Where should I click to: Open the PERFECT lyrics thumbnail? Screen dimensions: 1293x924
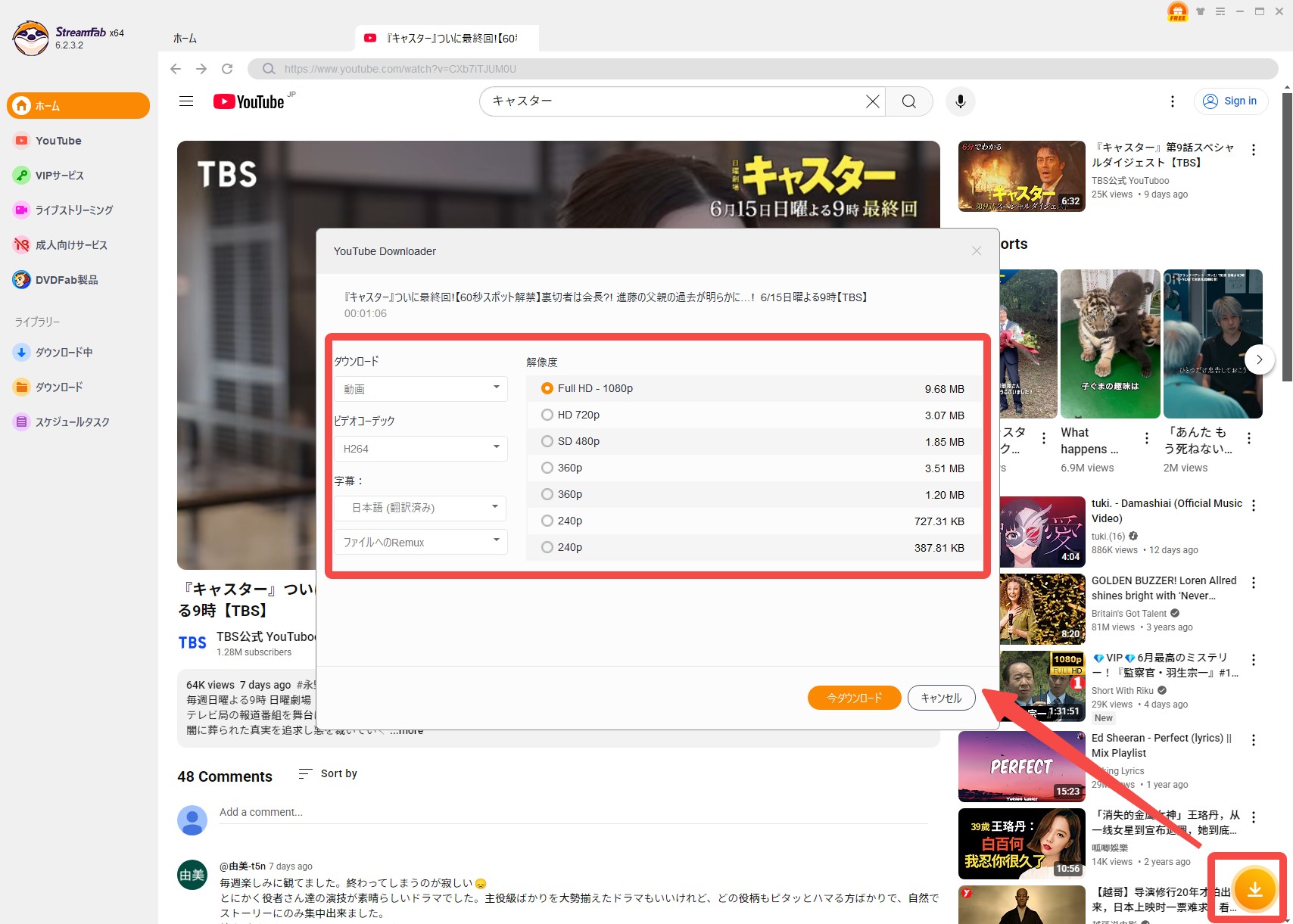coord(1021,767)
